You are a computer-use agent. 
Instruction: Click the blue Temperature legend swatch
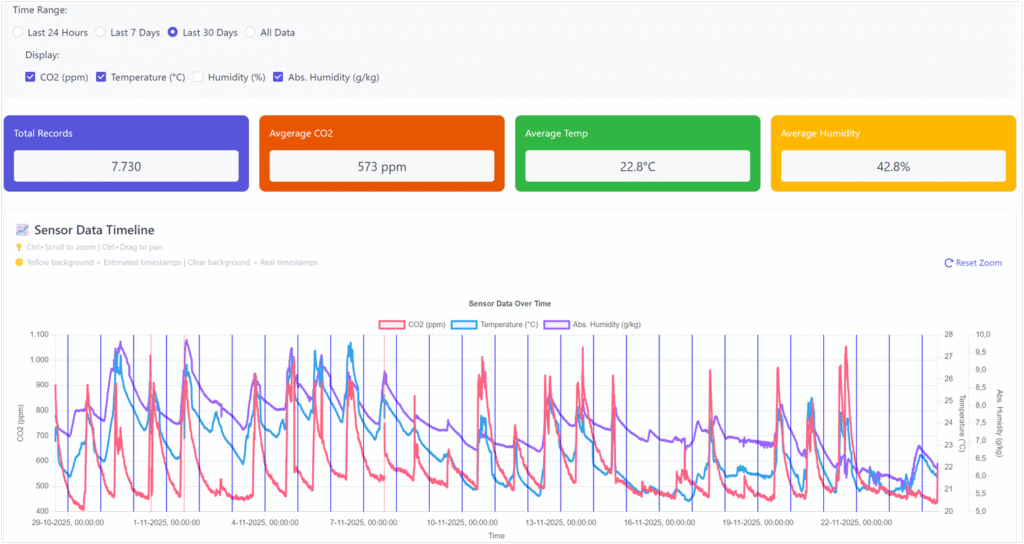point(464,324)
